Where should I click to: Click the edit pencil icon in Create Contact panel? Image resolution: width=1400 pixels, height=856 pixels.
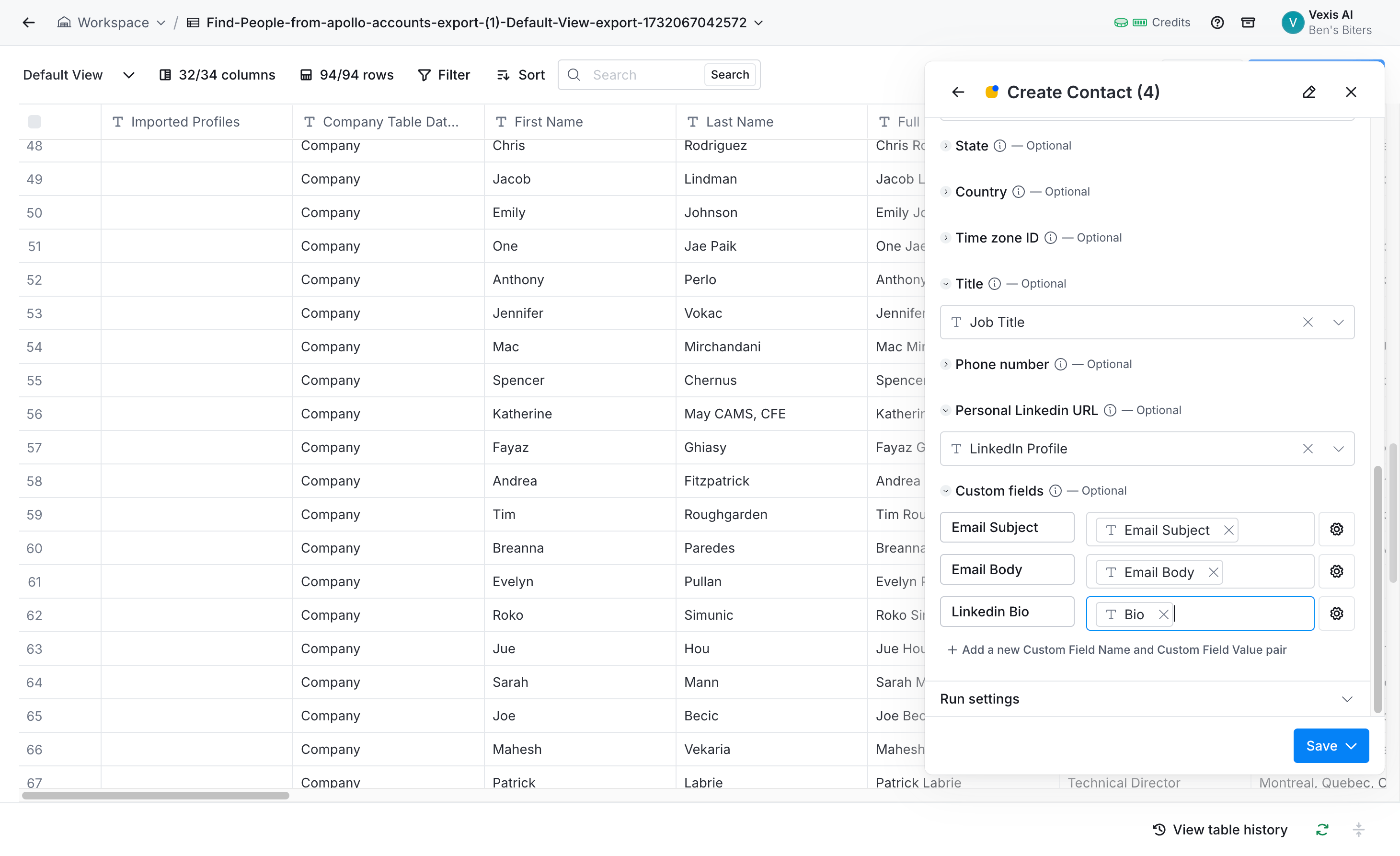1308,92
